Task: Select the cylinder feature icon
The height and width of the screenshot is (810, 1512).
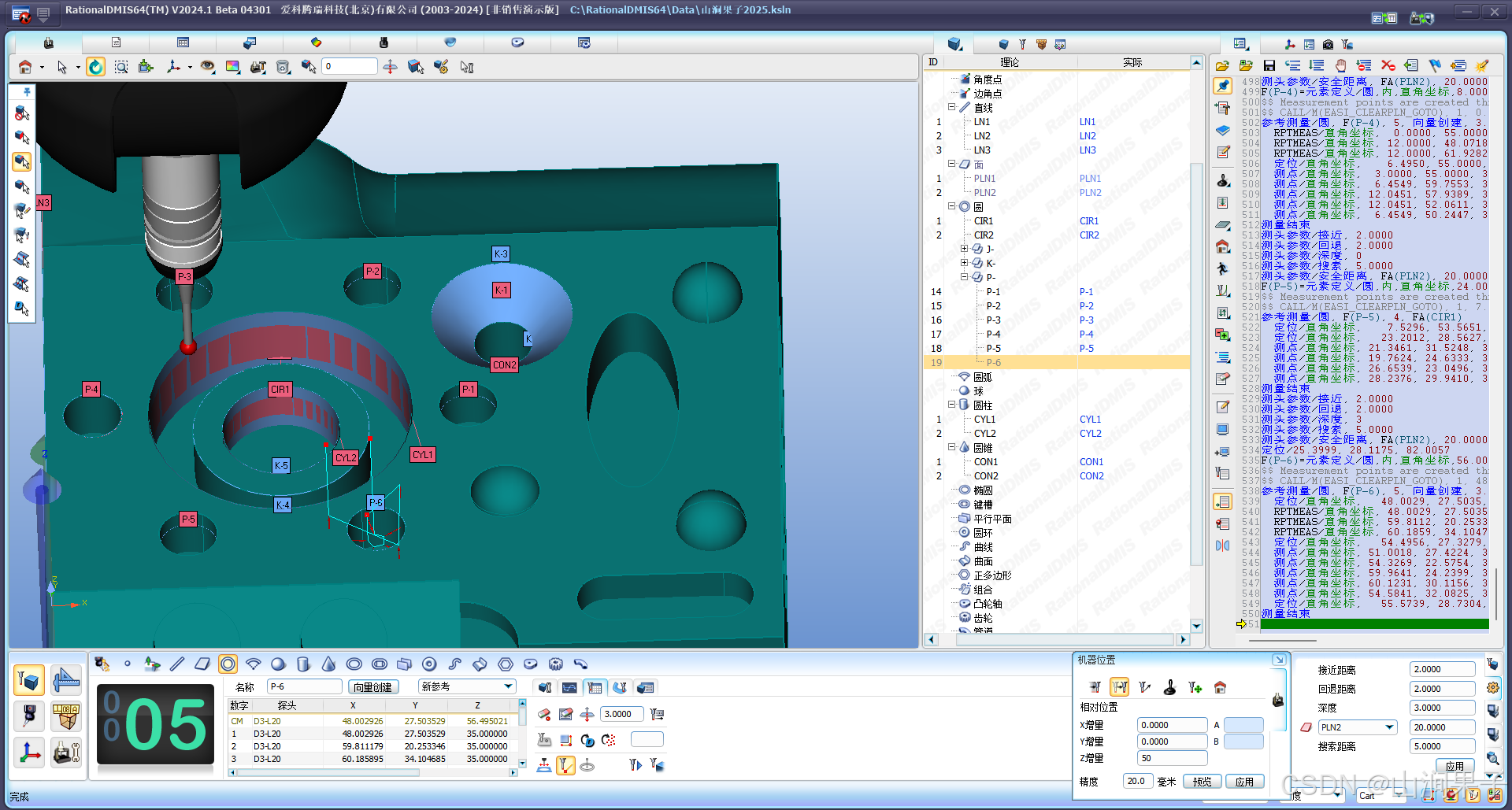Action: click(x=303, y=664)
